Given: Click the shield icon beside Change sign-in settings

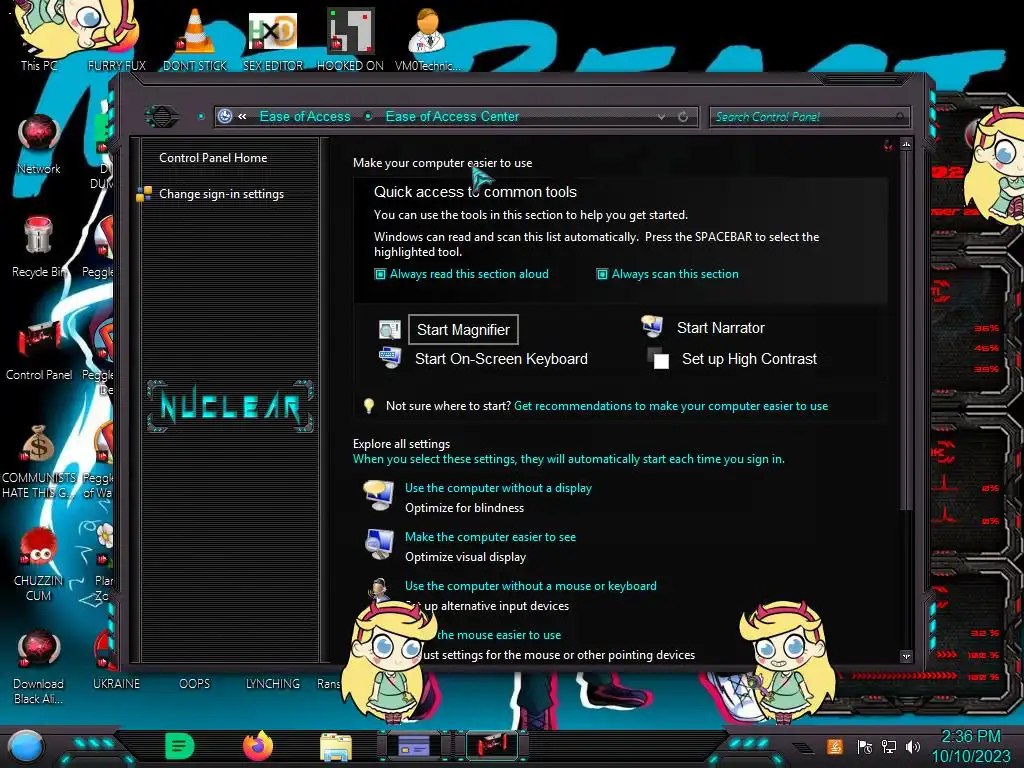Looking at the screenshot, I should click(x=144, y=194).
